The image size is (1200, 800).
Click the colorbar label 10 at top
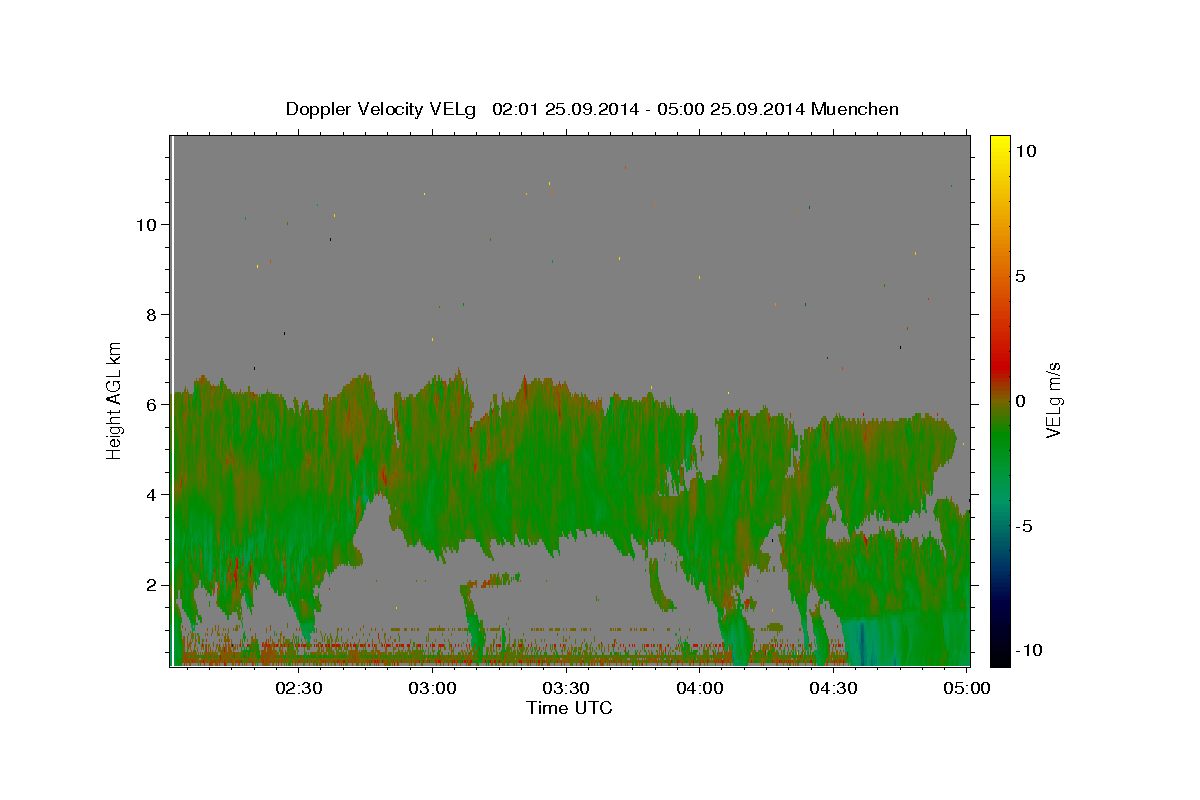[1026, 151]
